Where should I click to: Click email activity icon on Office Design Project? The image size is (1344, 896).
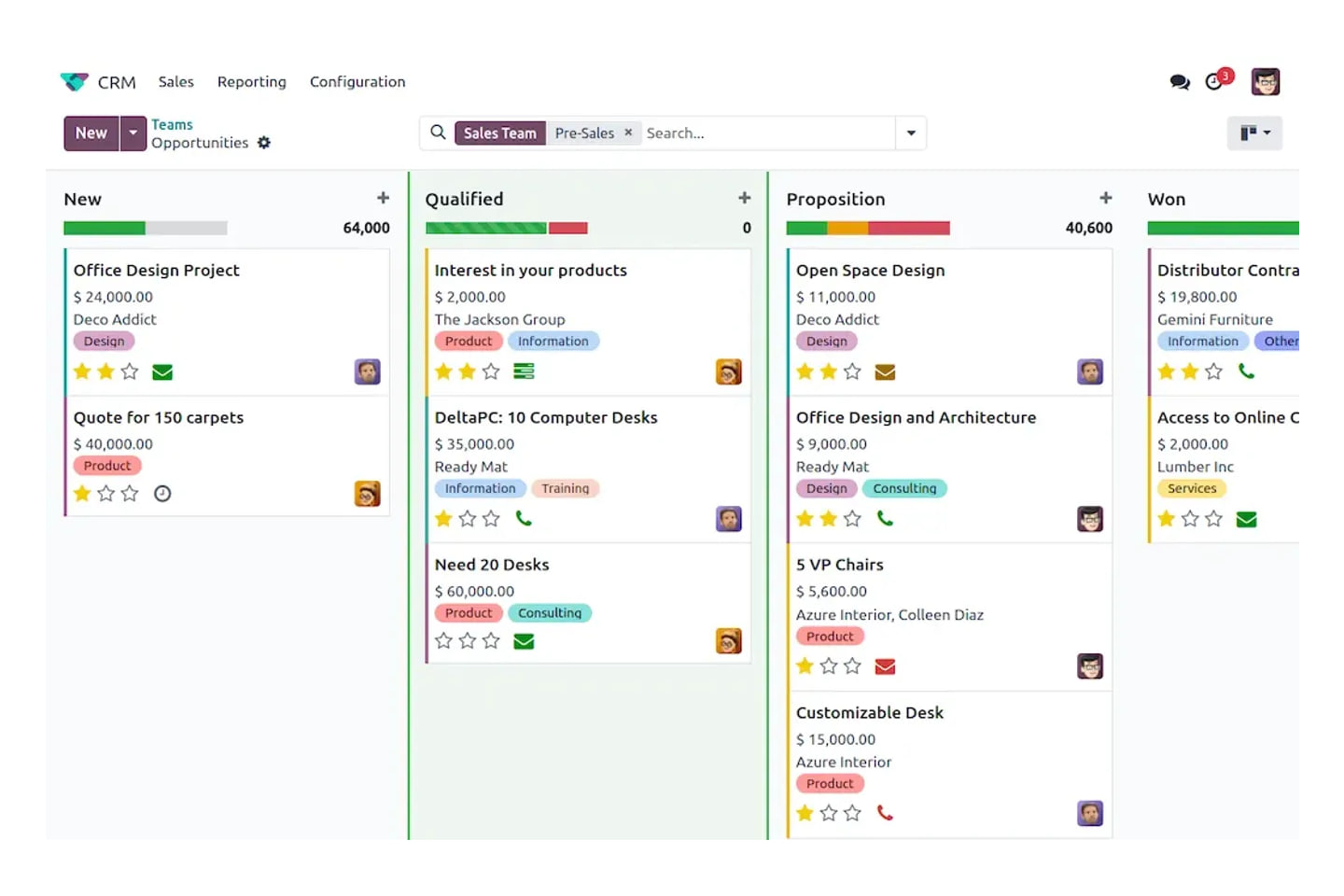tap(162, 372)
